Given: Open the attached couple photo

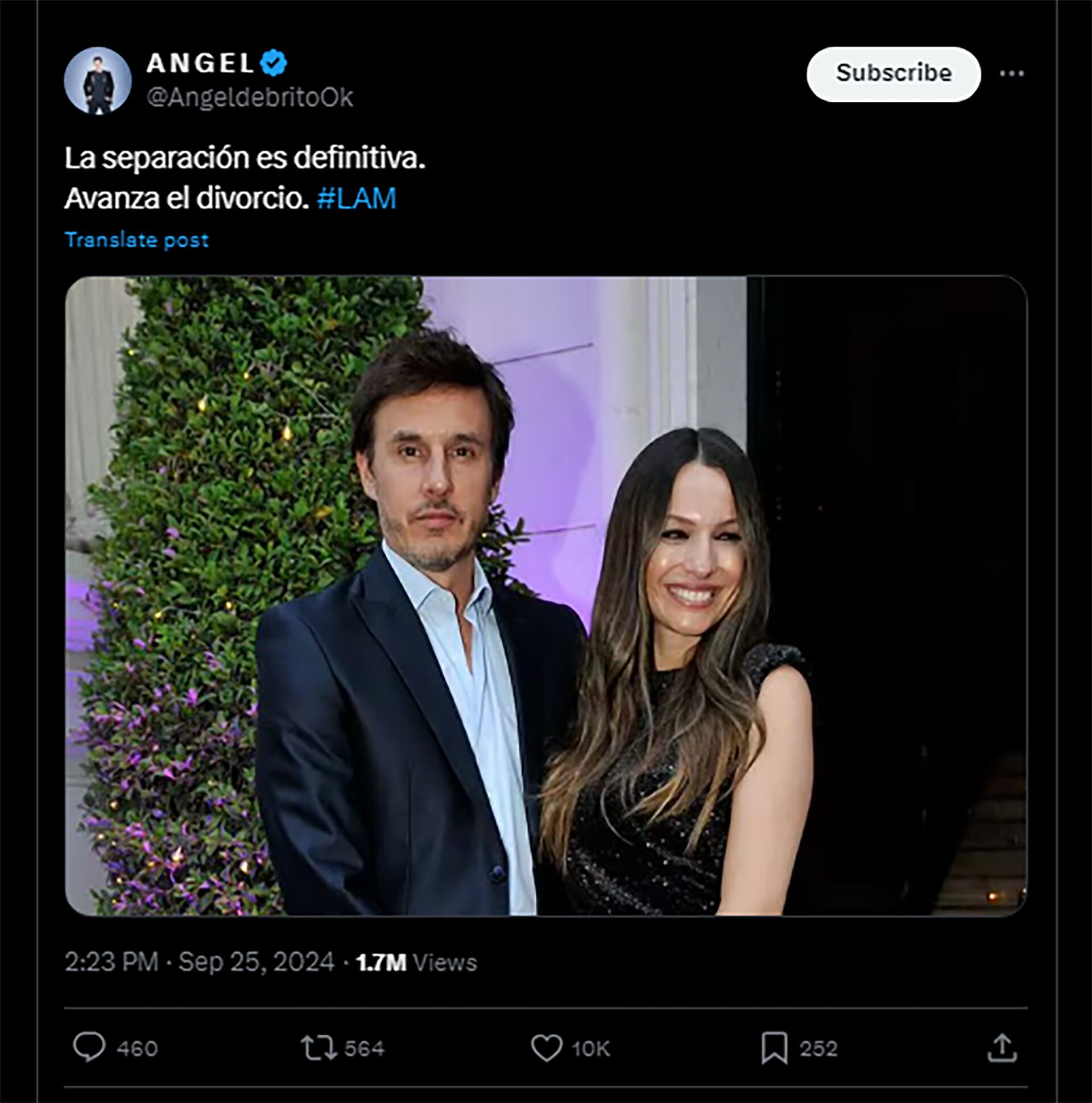Looking at the screenshot, I should [545, 596].
